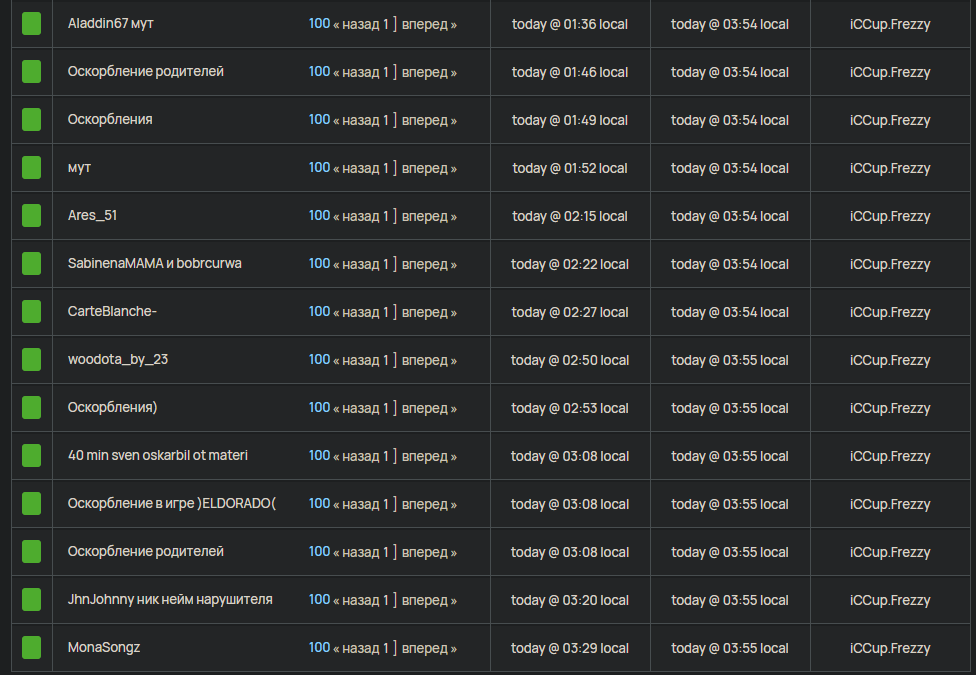Open Оскорбление родителей thread created 01:46
Screen dimensions: 976x675
146,72
